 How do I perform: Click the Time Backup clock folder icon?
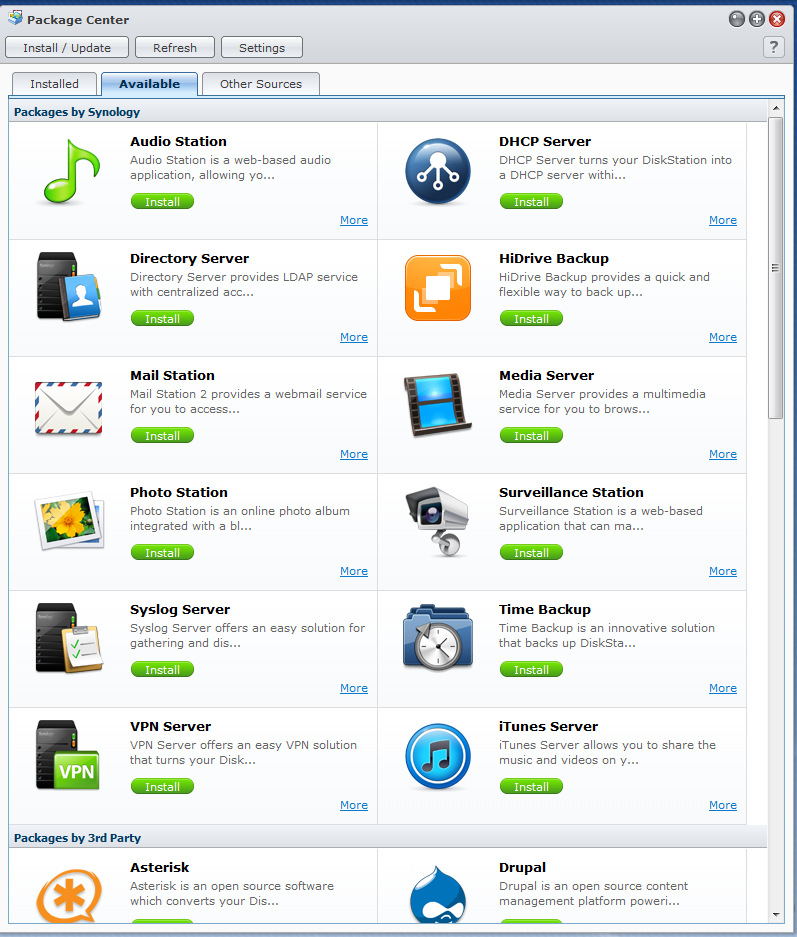(438, 638)
